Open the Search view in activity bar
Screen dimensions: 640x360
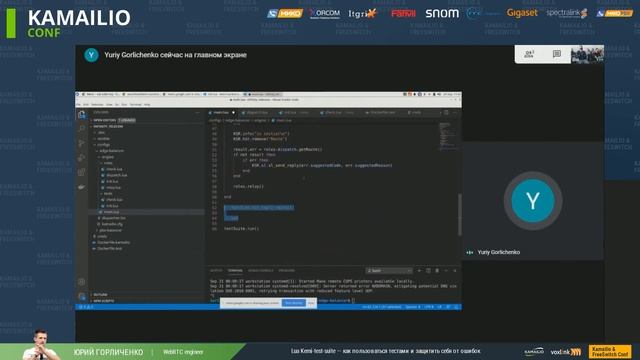82,129
